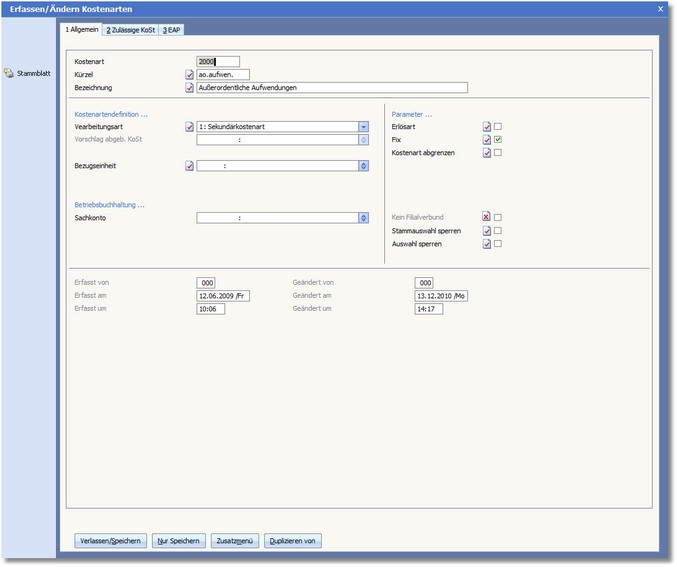
Task: Click the edit icon beside Auswahl sperren
Action: pos(487,243)
